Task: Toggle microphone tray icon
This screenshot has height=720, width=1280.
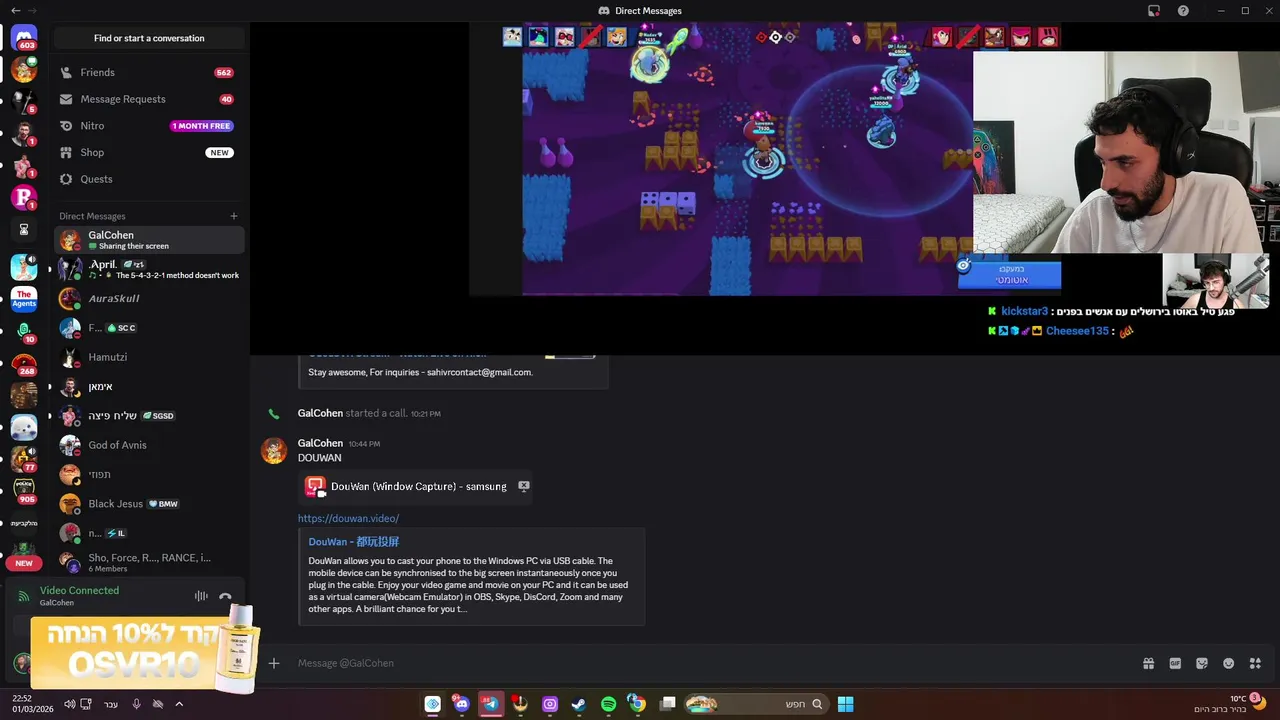Action: pos(136,704)
